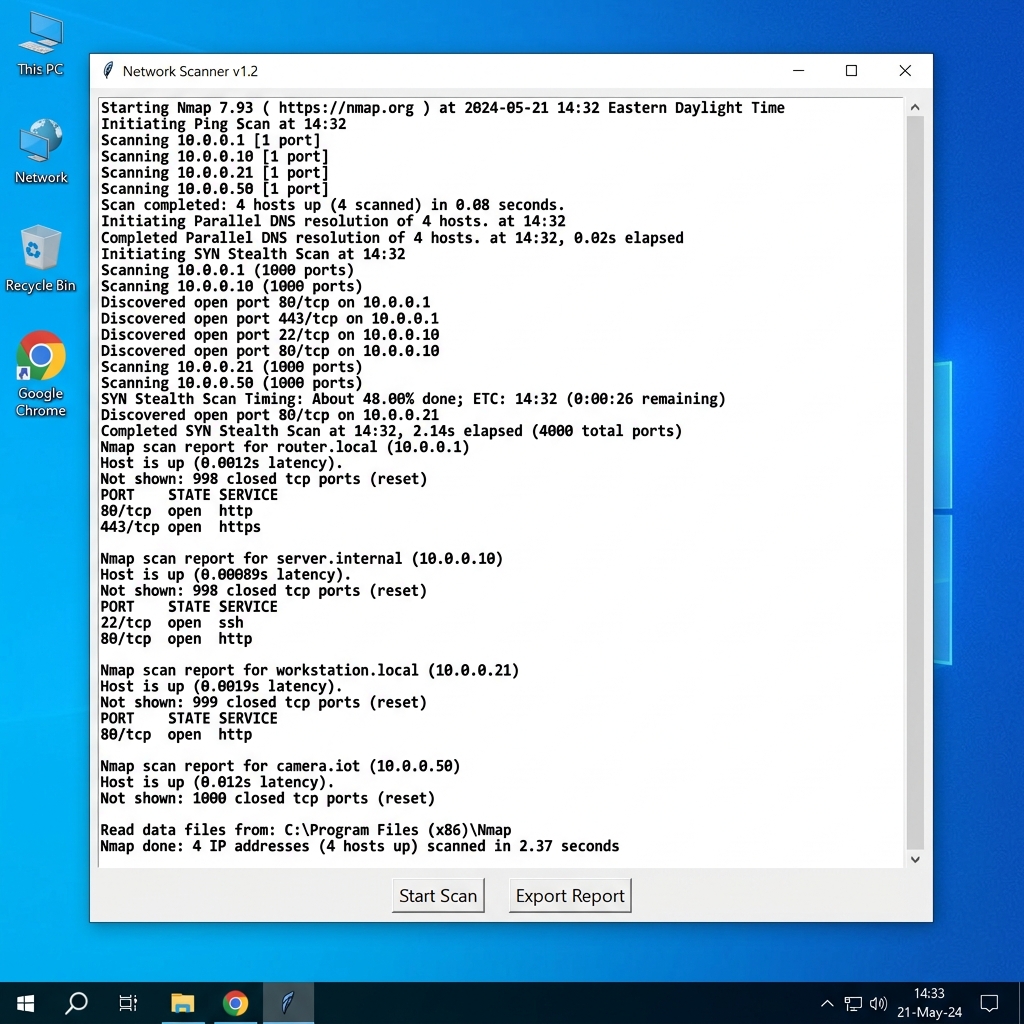Click the scroll-up arrow in the output pane

[915, 106]
